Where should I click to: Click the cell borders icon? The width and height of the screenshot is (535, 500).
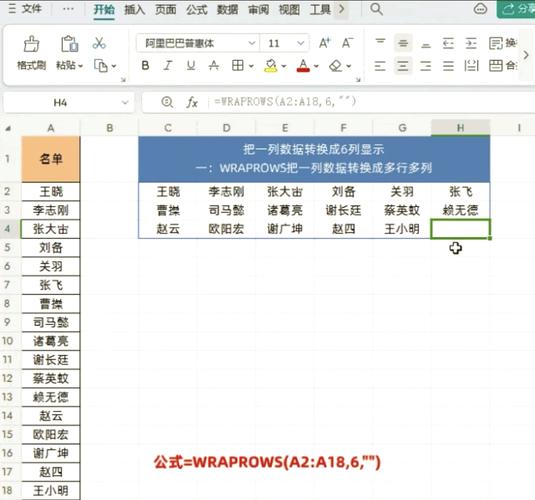(237, 66)
